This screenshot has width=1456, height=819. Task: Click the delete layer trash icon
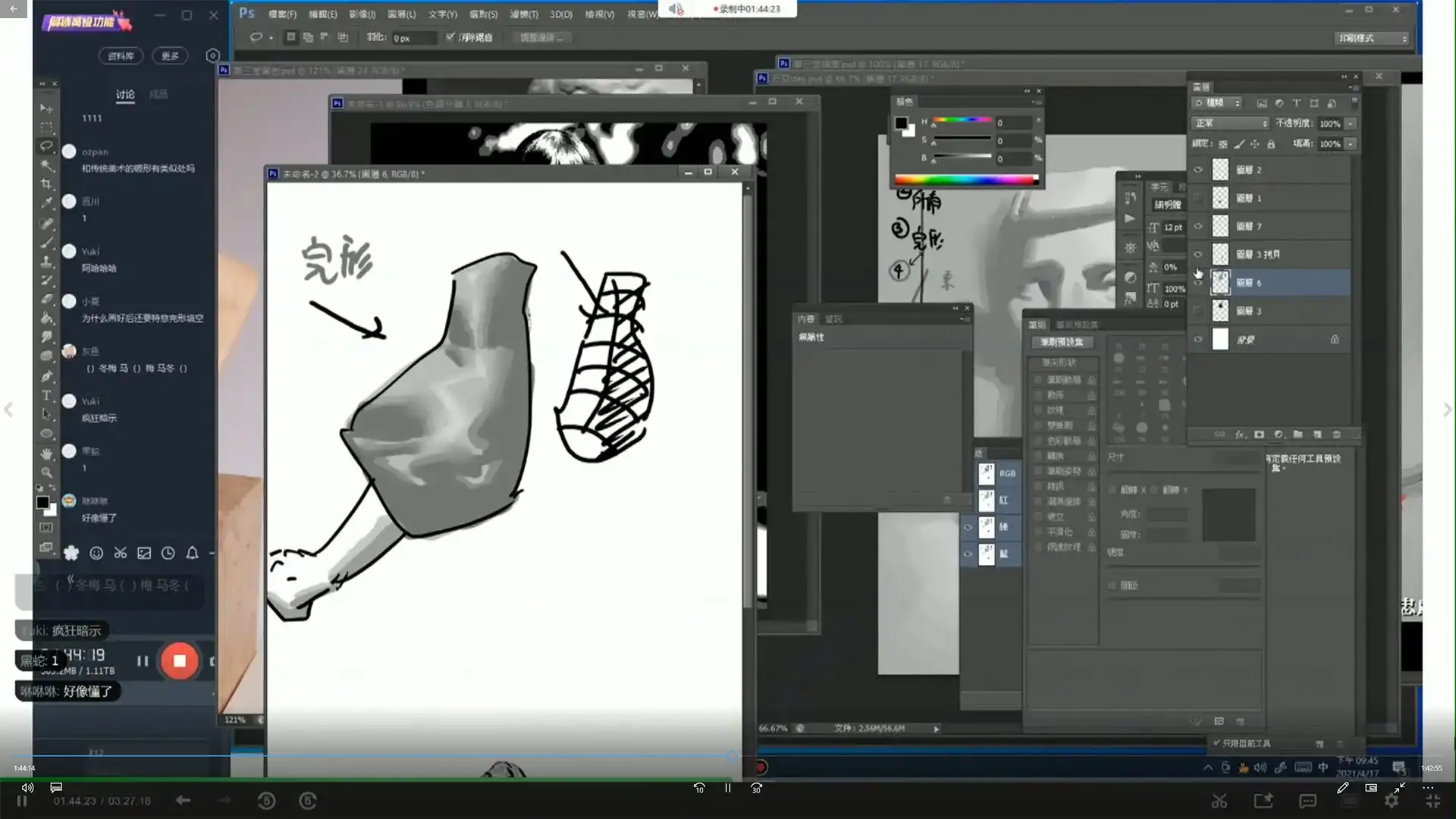[1337, 435]
